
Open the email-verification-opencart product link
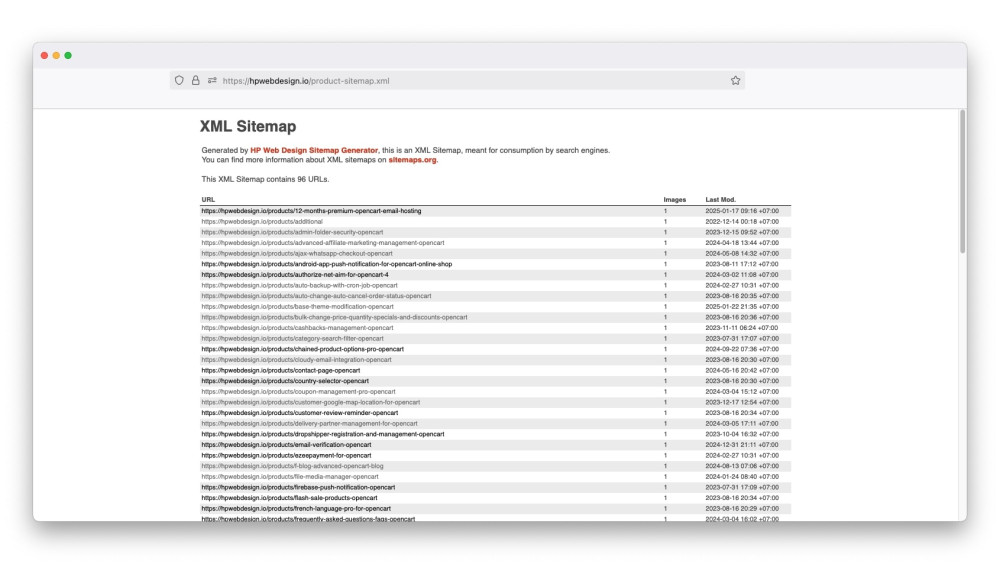click(x=285, y=445)
